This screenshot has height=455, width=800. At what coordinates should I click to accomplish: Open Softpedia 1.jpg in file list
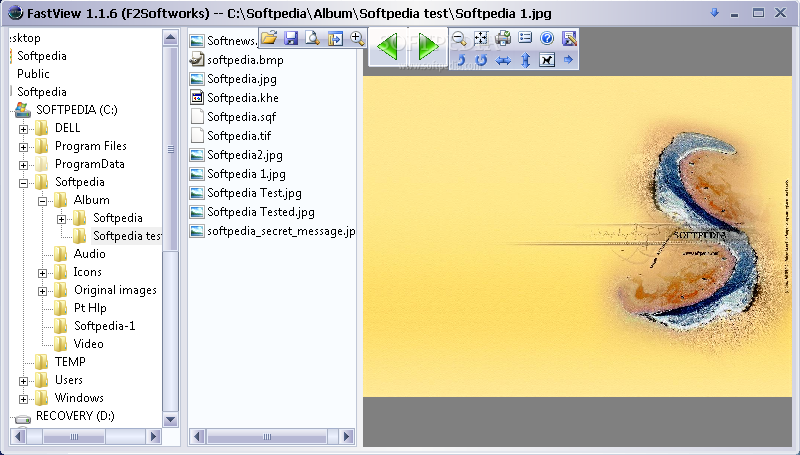tap(246, 174)
